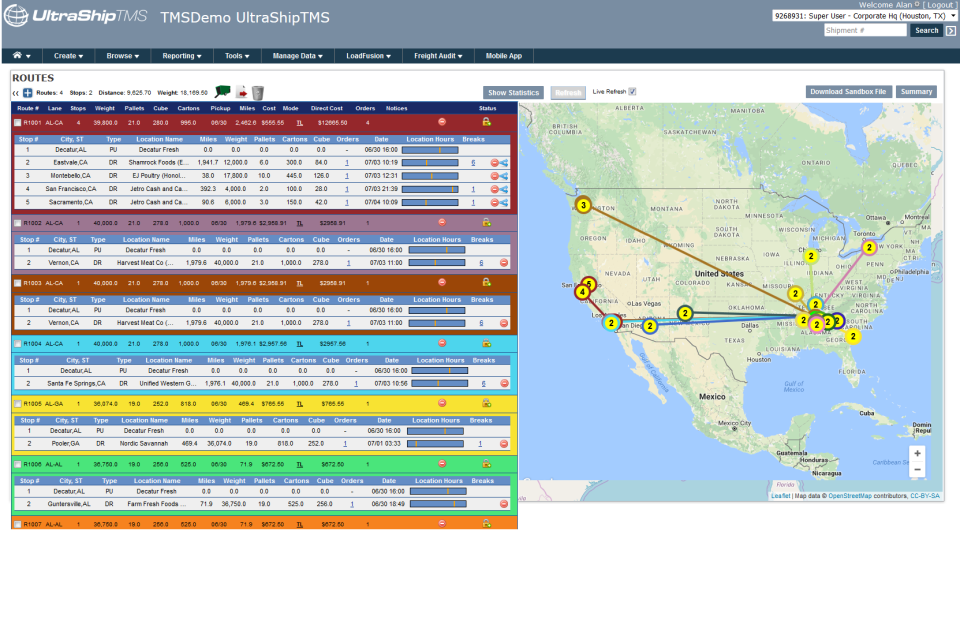Click the Shipment # search field
The width and height of the screenshot is (960, 621).
(x=864, y=31)
